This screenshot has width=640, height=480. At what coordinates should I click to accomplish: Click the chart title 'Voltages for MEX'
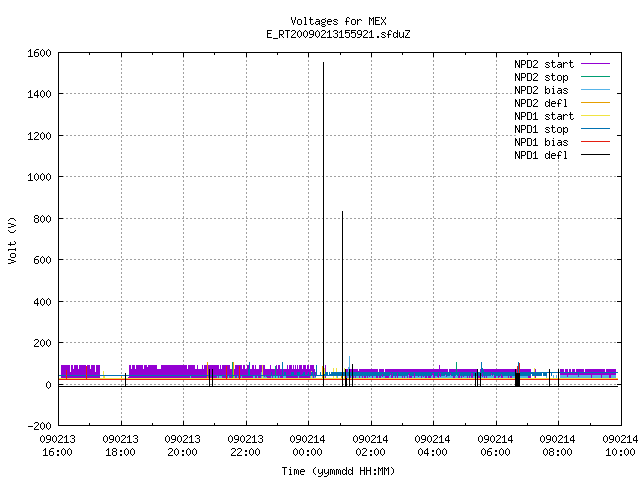pos(338,21)
